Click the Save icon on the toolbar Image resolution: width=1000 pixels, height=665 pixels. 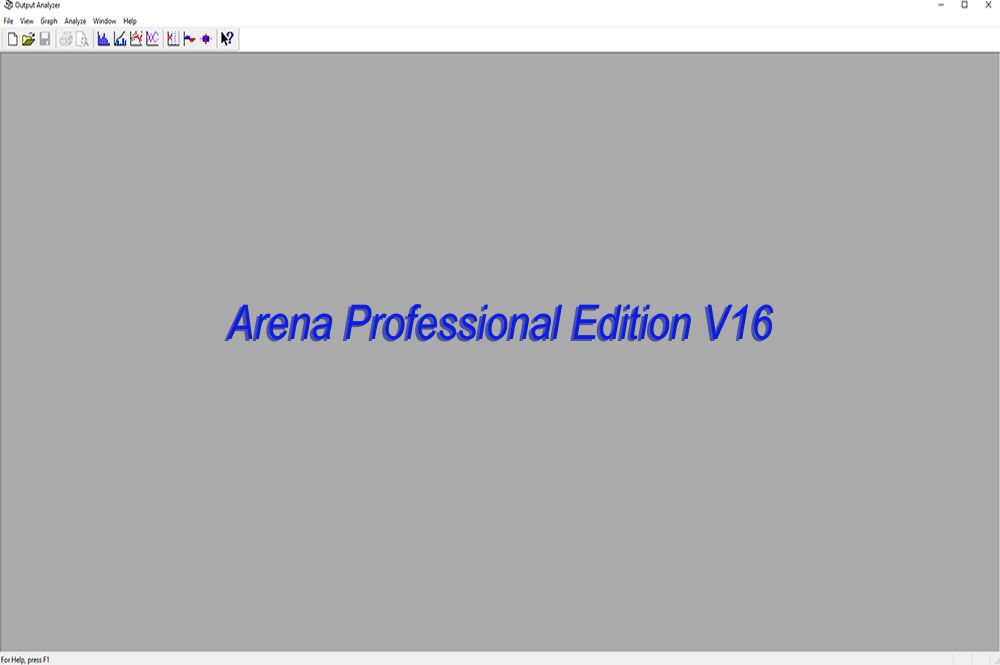click(45, 39)
